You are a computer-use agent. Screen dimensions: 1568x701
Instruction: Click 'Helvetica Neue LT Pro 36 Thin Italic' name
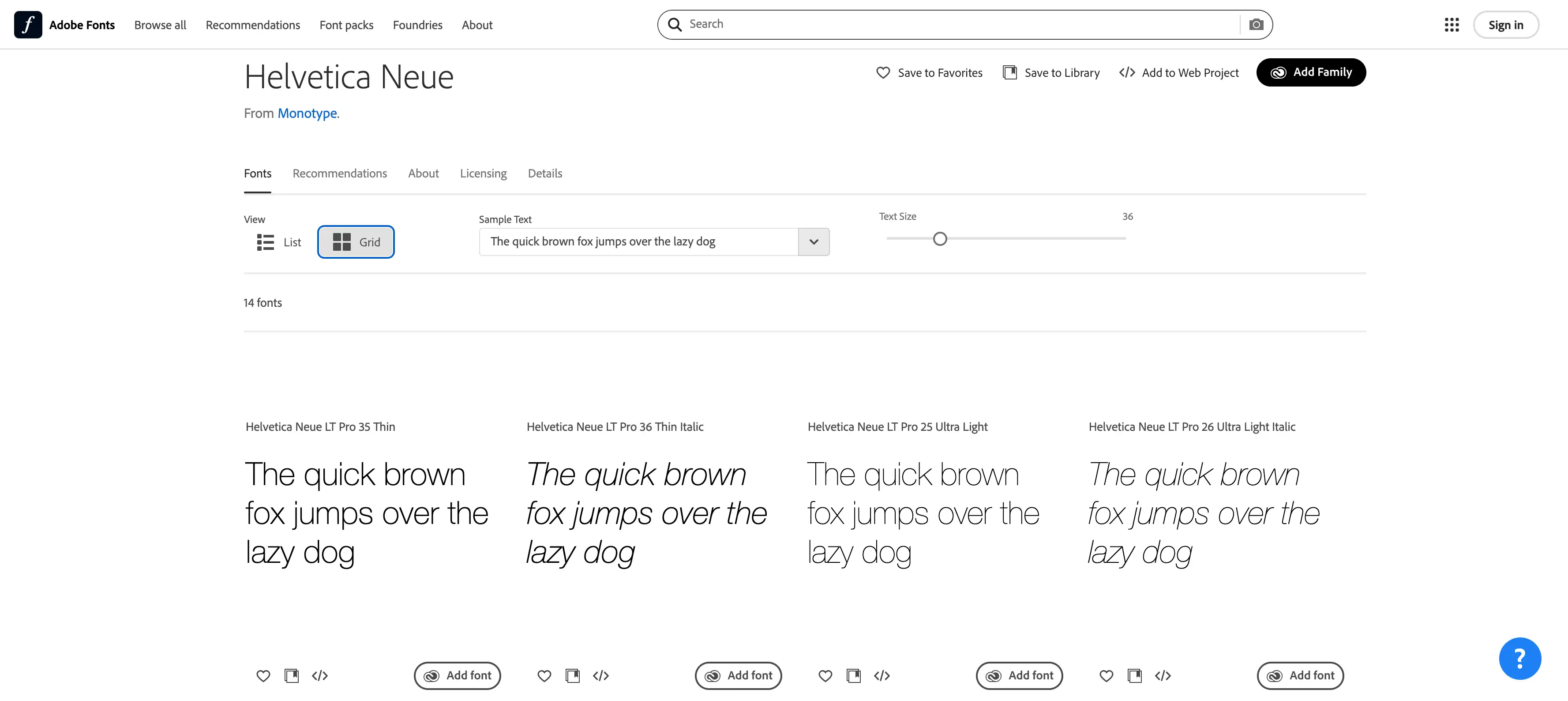tap(615, 426)
